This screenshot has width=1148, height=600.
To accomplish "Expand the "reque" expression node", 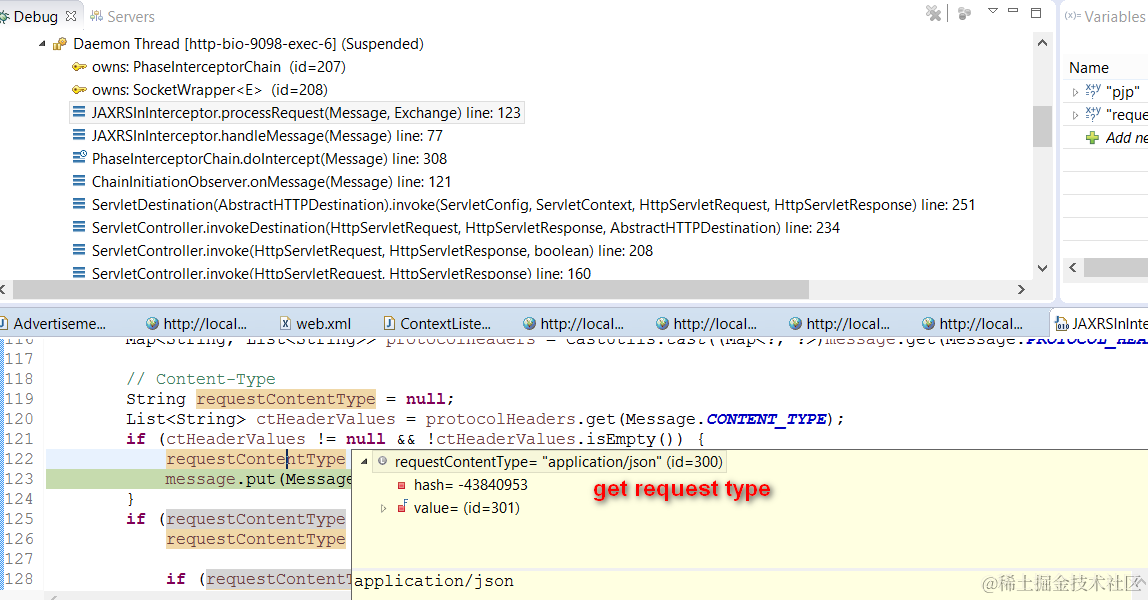I will tap(1075, 115).
